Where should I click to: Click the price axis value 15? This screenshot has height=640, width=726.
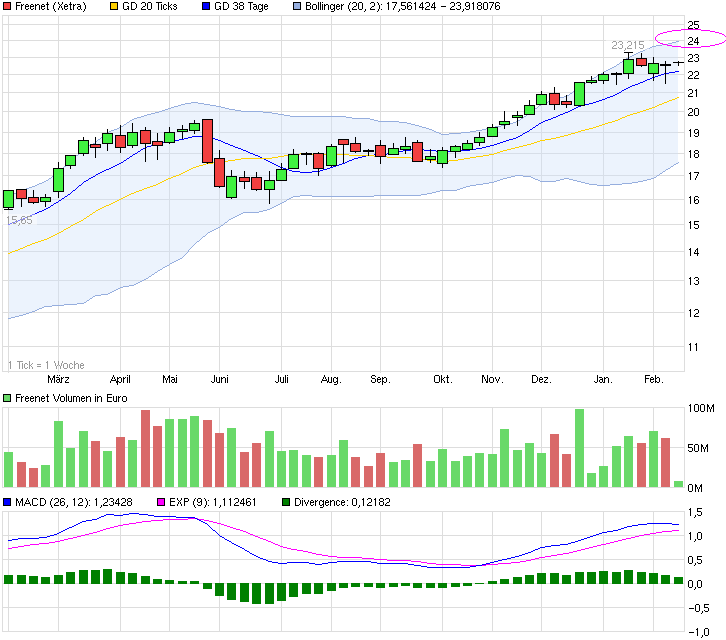(693, 226)
